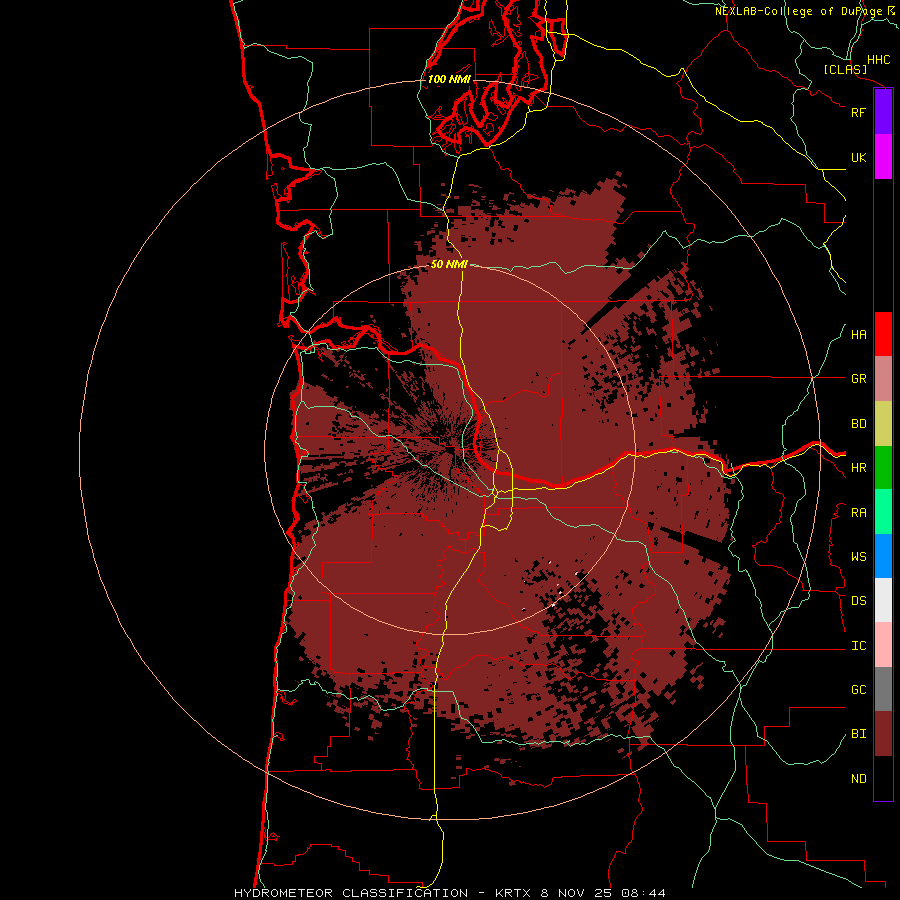Click the 50 NMI range ring label
Screen dimensions: 900x900
pyautogui.click(x=449, y=265)
